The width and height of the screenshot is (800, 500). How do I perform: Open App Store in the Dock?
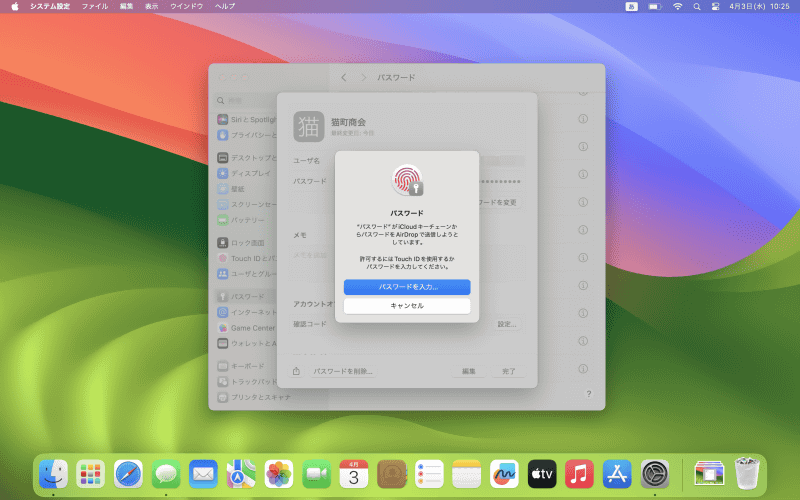(x=617, y=474)
